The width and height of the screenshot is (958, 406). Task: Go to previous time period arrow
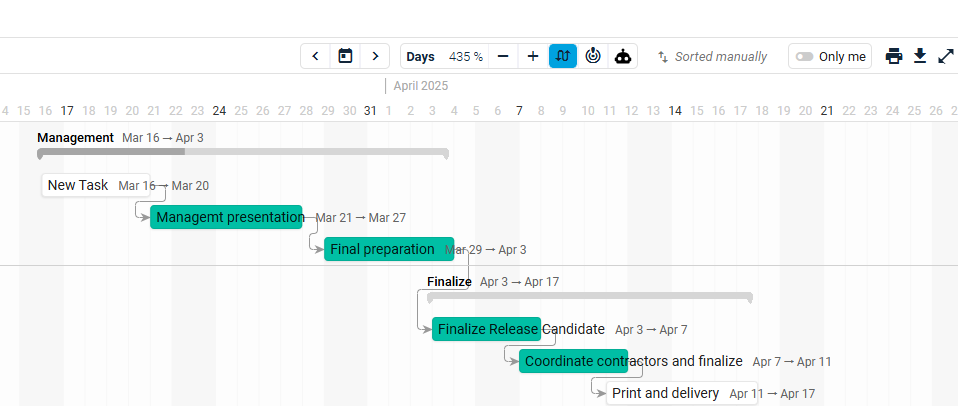pyautogui.click(x=315, y=56)
